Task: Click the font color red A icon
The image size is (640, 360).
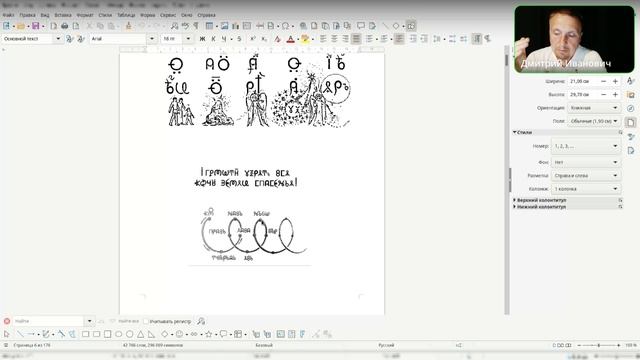Action: [290, 39]
